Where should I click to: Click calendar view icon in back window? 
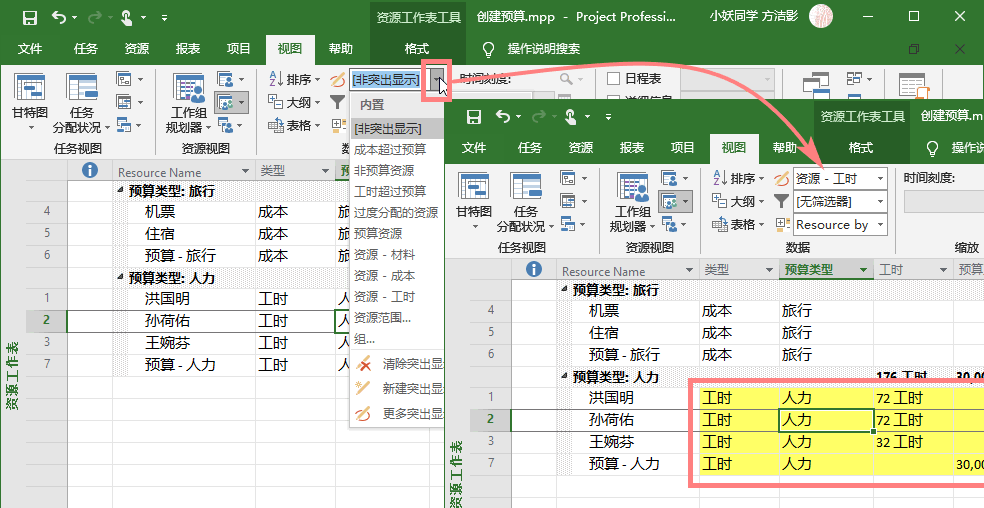[124, 102]
